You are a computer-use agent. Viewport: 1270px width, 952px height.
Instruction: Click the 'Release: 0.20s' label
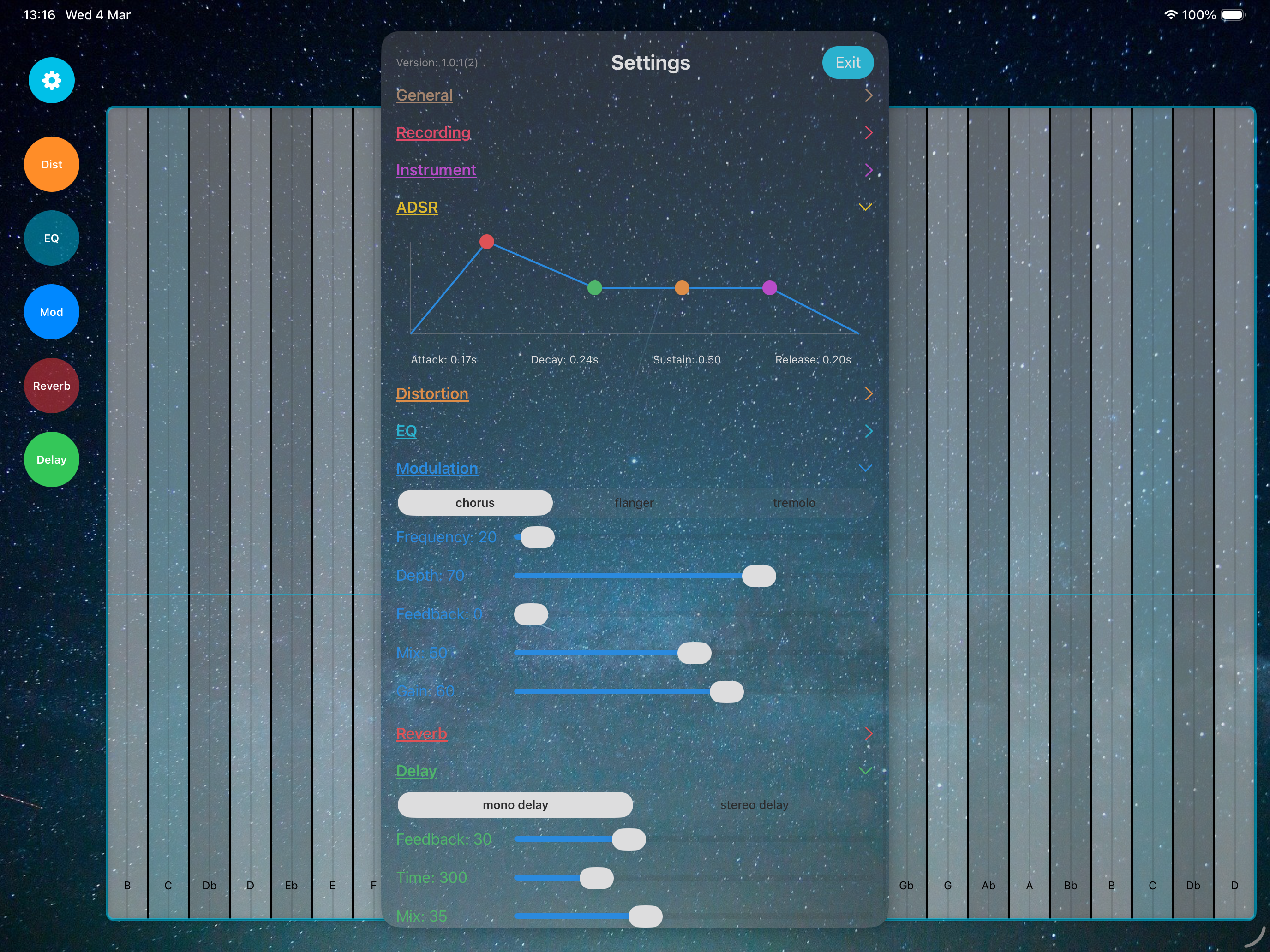(813, 360)
